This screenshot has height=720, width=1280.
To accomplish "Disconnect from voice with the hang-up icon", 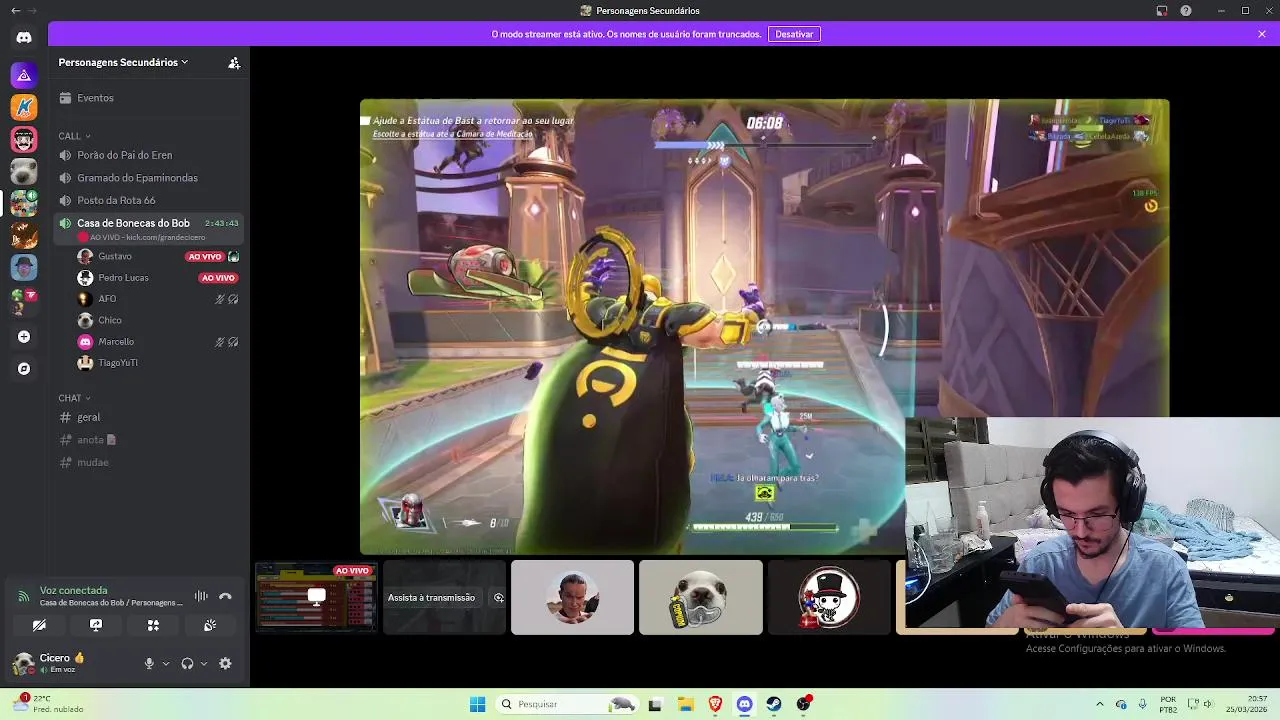I will click(x=225, y=596).
